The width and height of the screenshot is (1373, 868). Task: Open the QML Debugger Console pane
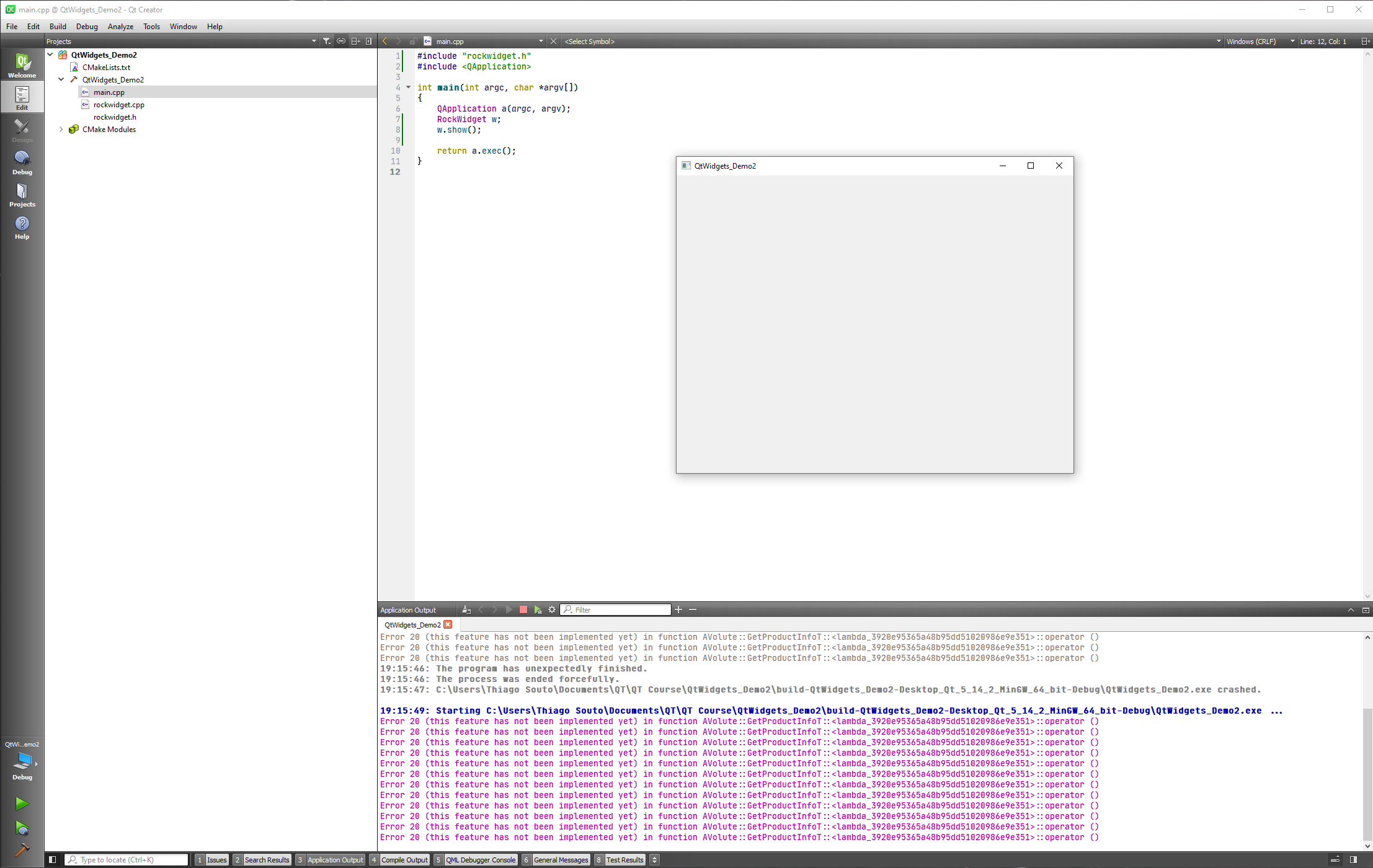(476, 860)
